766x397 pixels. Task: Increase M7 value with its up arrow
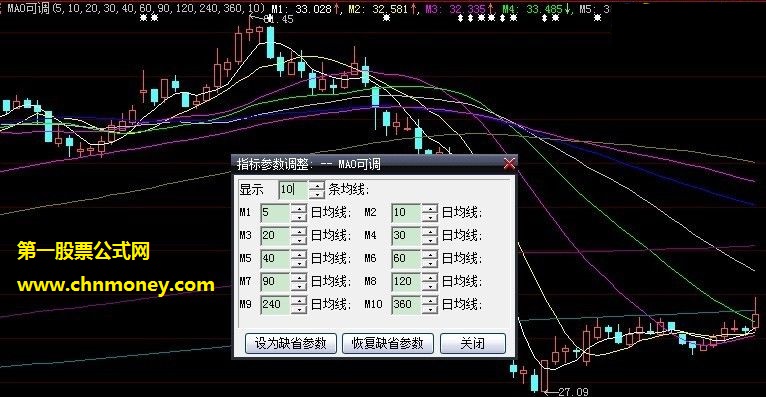pos(298,277)
